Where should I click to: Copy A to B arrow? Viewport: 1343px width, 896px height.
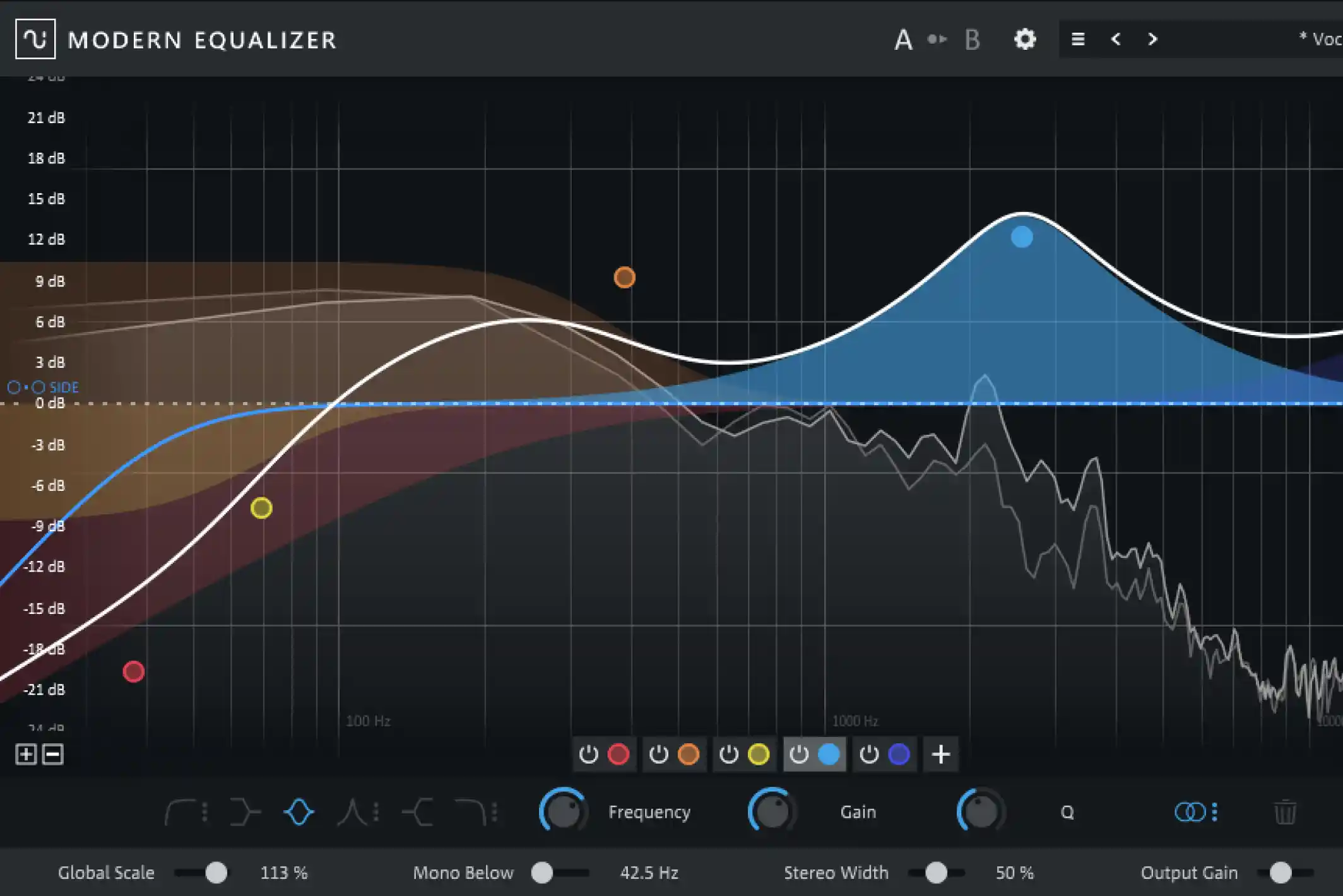pyautogui.click(x=937, y=39)
